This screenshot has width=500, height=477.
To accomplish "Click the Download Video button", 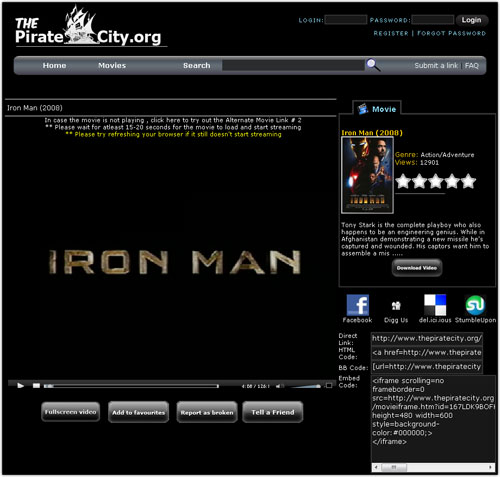I will [417, 268].
